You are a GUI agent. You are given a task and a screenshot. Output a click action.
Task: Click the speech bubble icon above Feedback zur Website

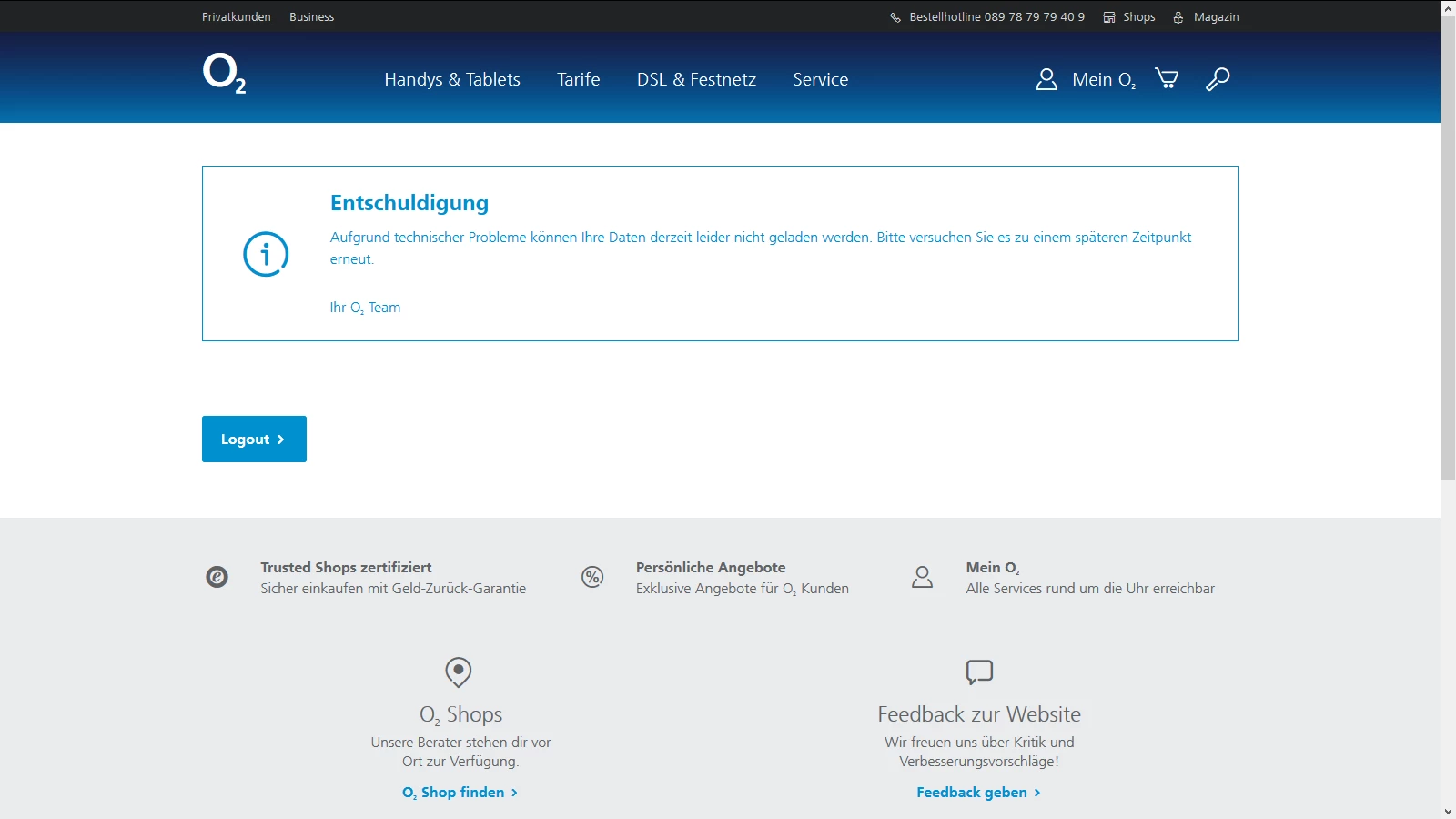(979, 672)
